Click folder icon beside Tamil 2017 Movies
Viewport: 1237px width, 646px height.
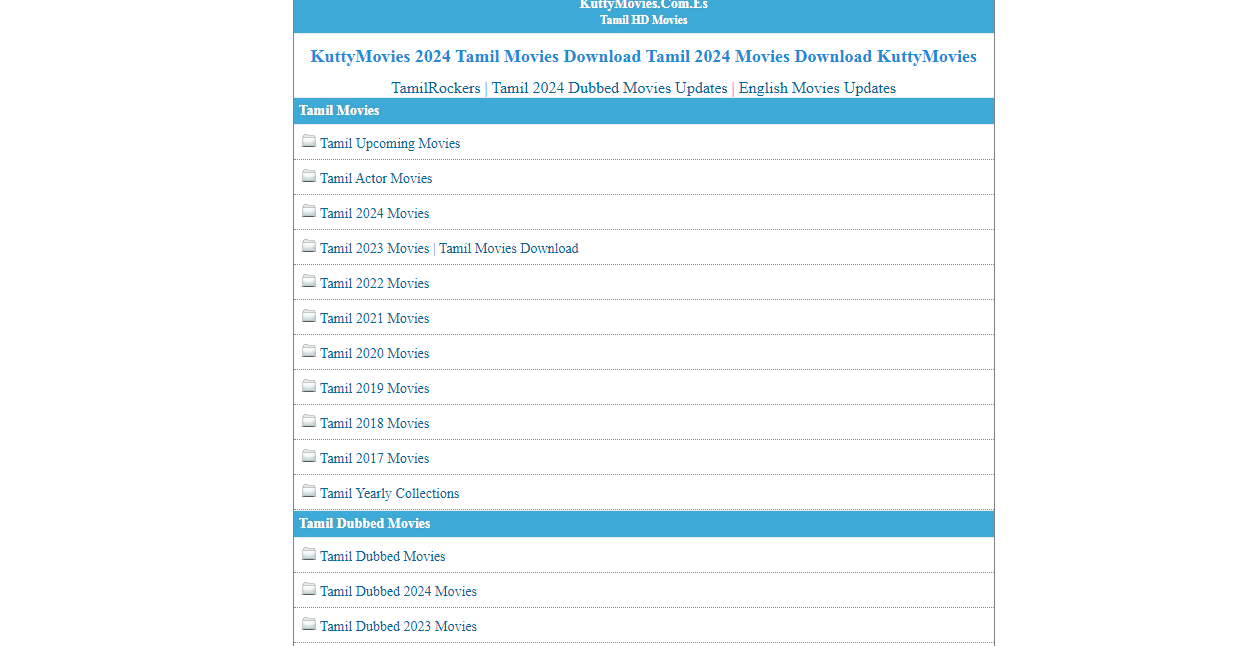[x=309, y=456]
